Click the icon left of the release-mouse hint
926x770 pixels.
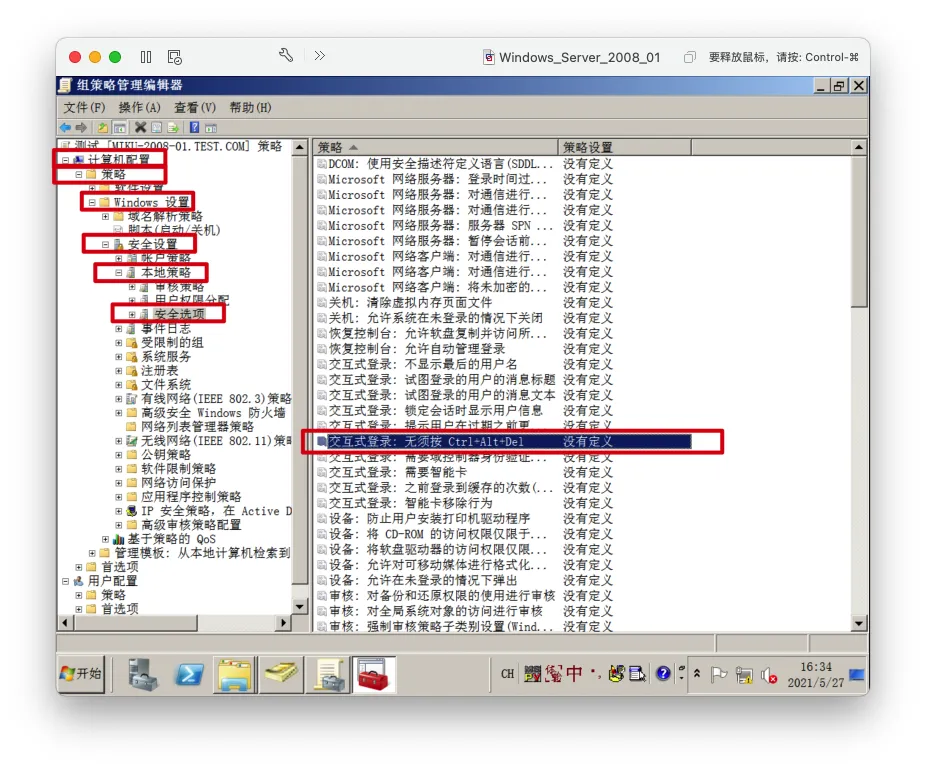coord(689,57)
